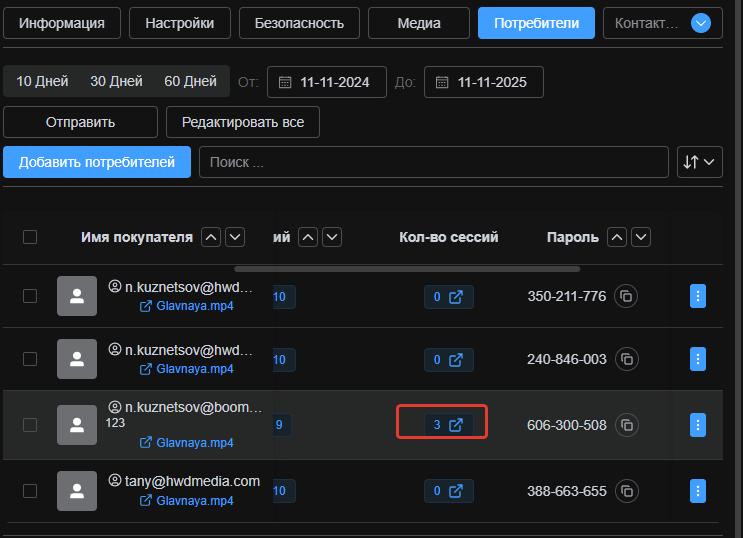
Task: Open the От date field 11-11-2024
Action: (x=327, y=82)
